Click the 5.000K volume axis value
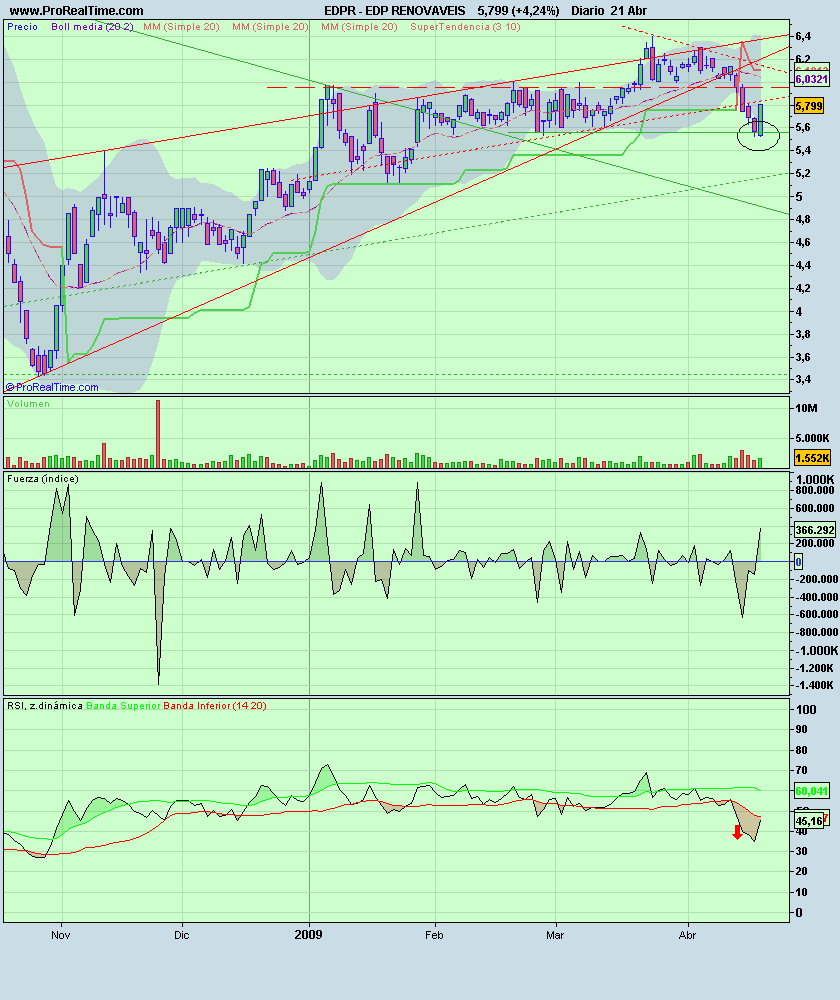This screenshot has width=840, height=1000. [811, 438]
